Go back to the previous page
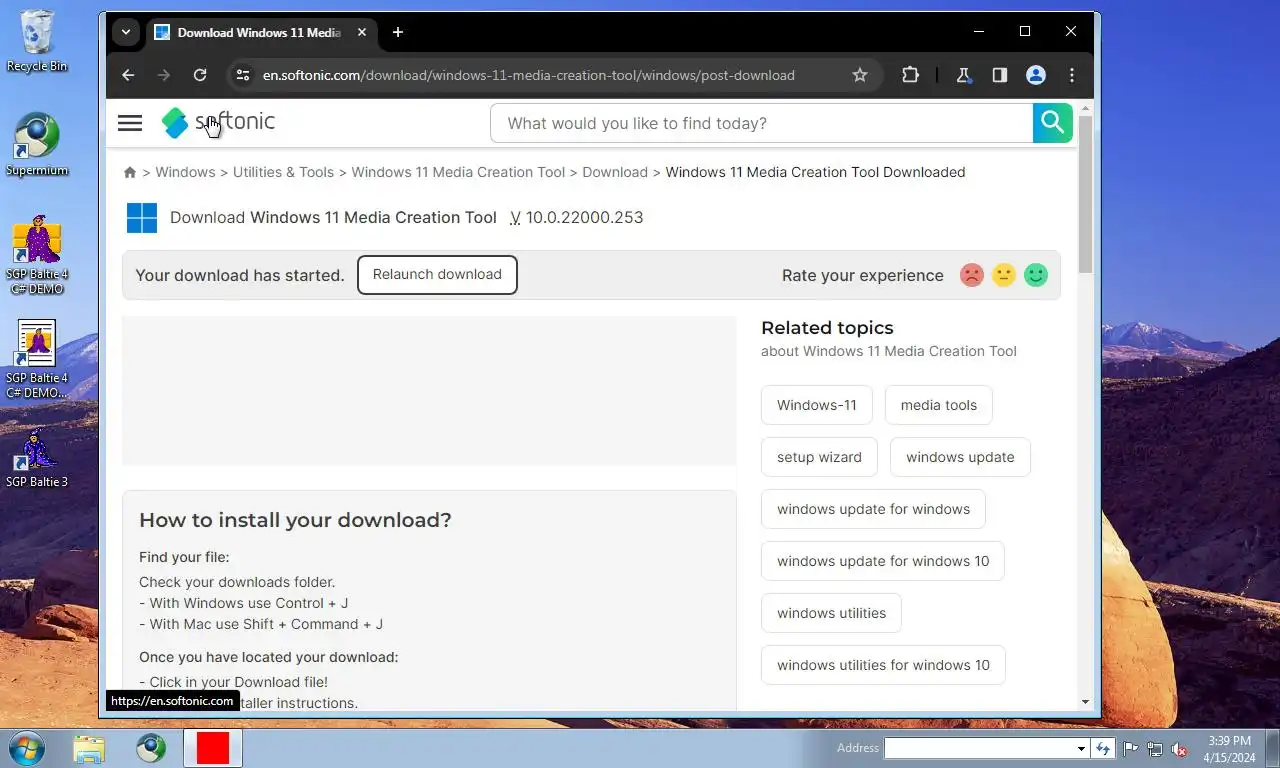The height and width of the screenshot is (768, 1280). coord(128,75)
